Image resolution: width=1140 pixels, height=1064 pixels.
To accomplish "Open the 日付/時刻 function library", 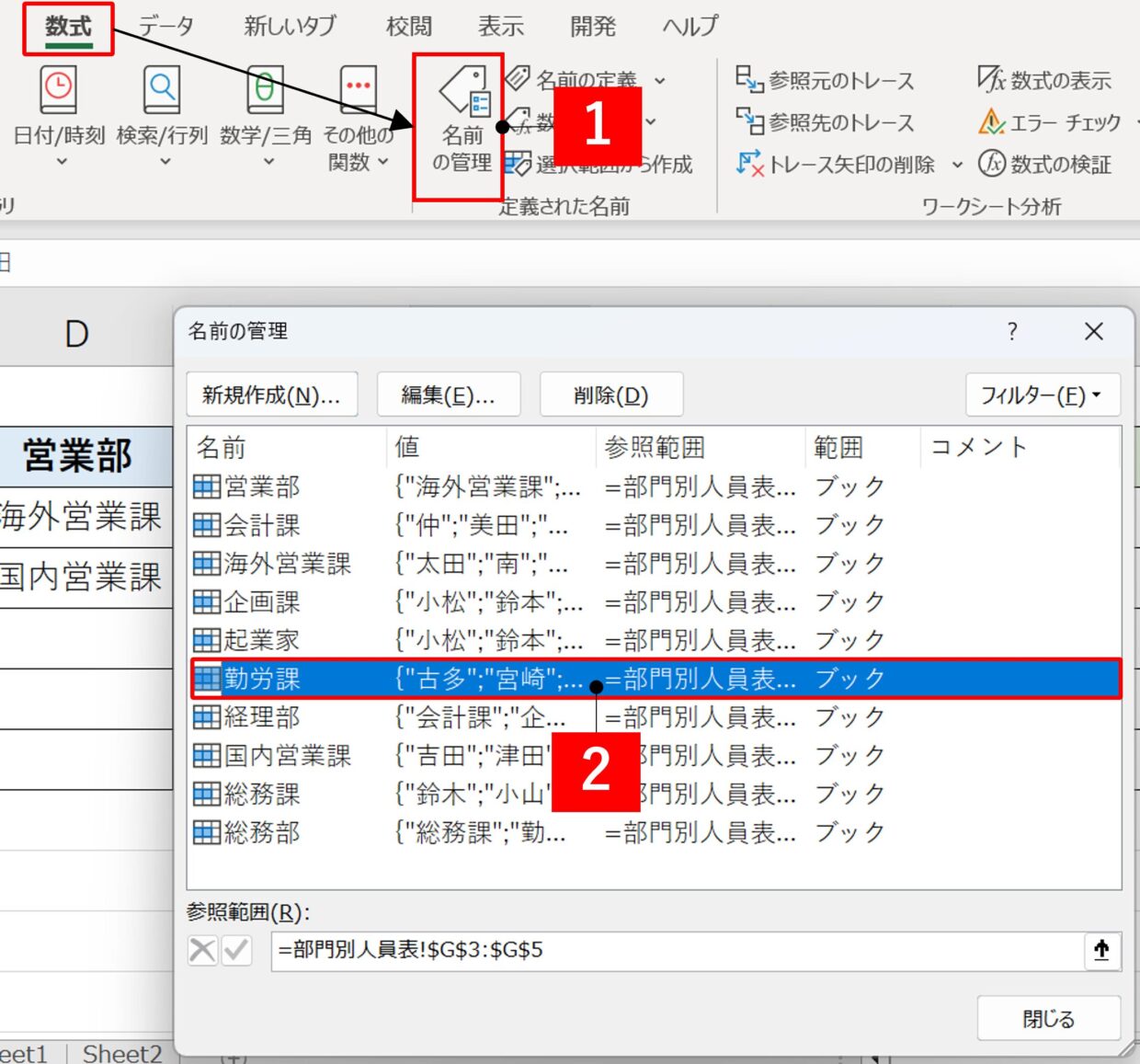I will [x=59, y=110].
